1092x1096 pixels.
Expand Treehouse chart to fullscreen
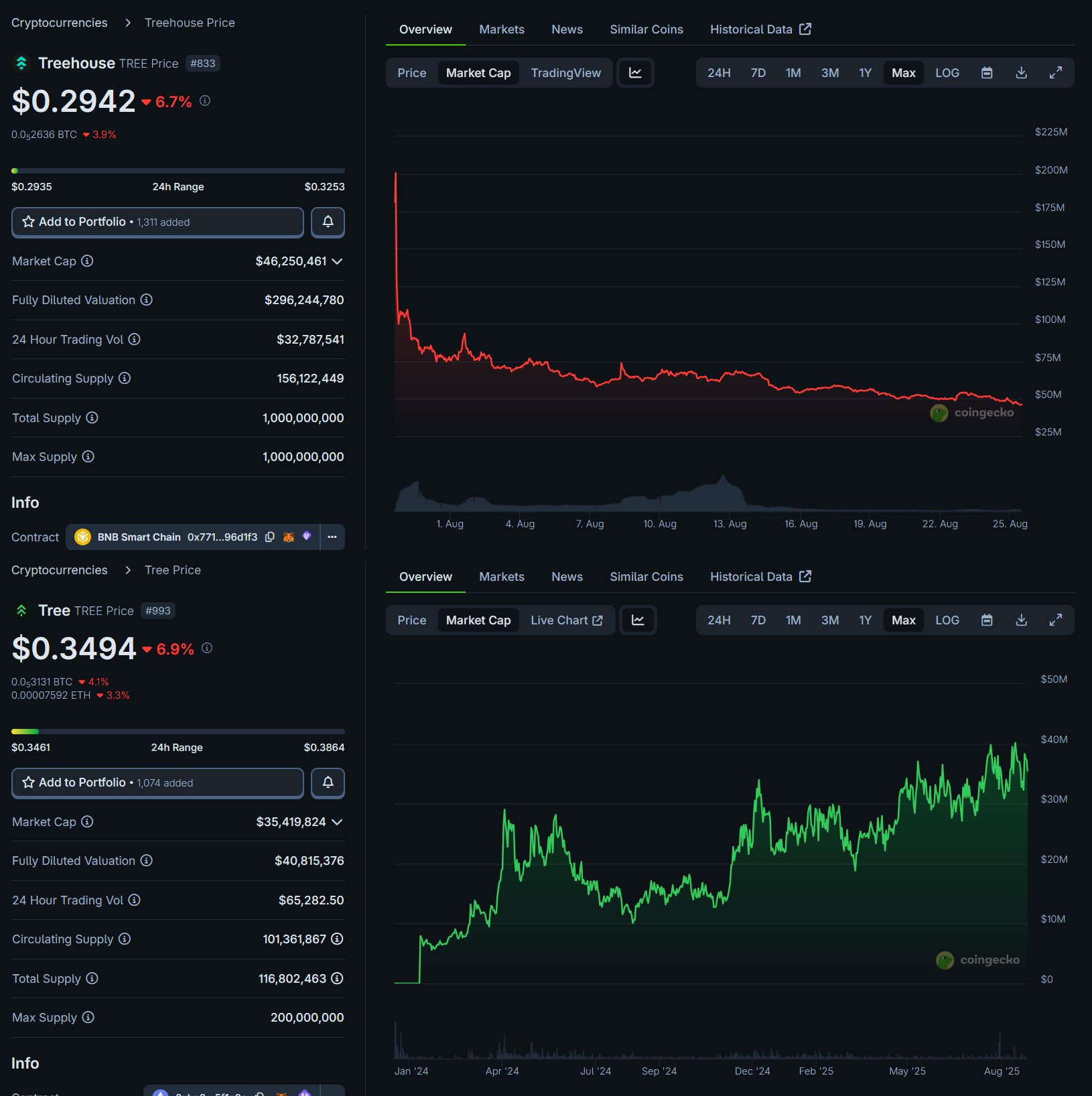point(1056,73)
